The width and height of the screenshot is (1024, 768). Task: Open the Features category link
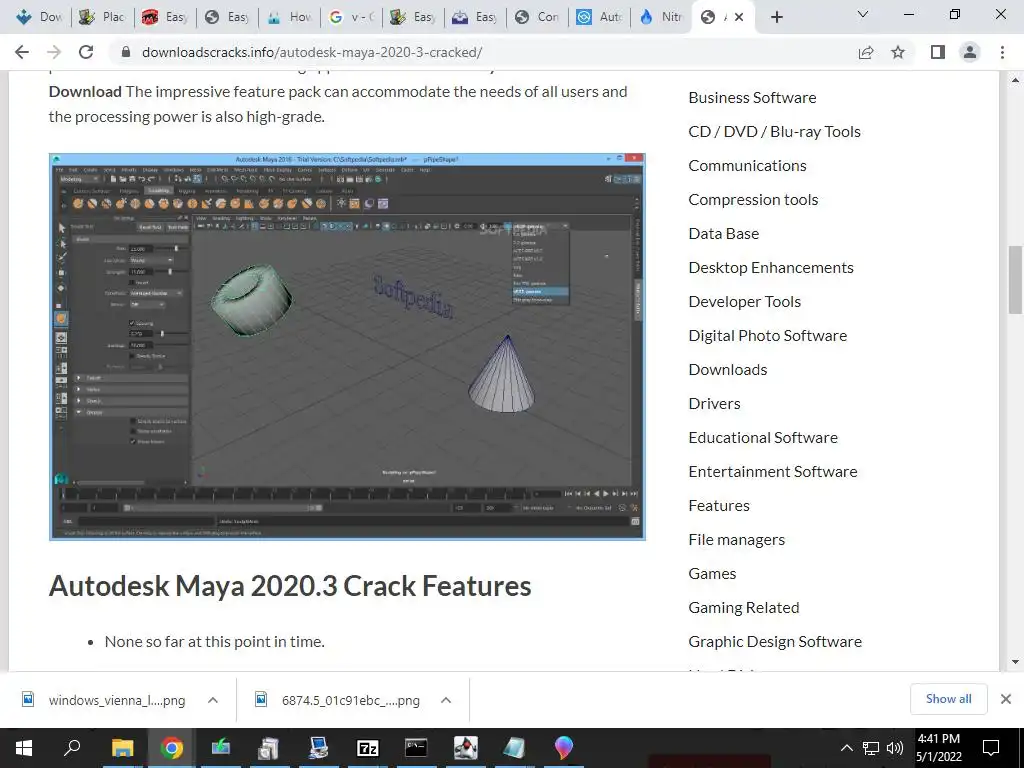pyautogui.click(x=719, y=505)
